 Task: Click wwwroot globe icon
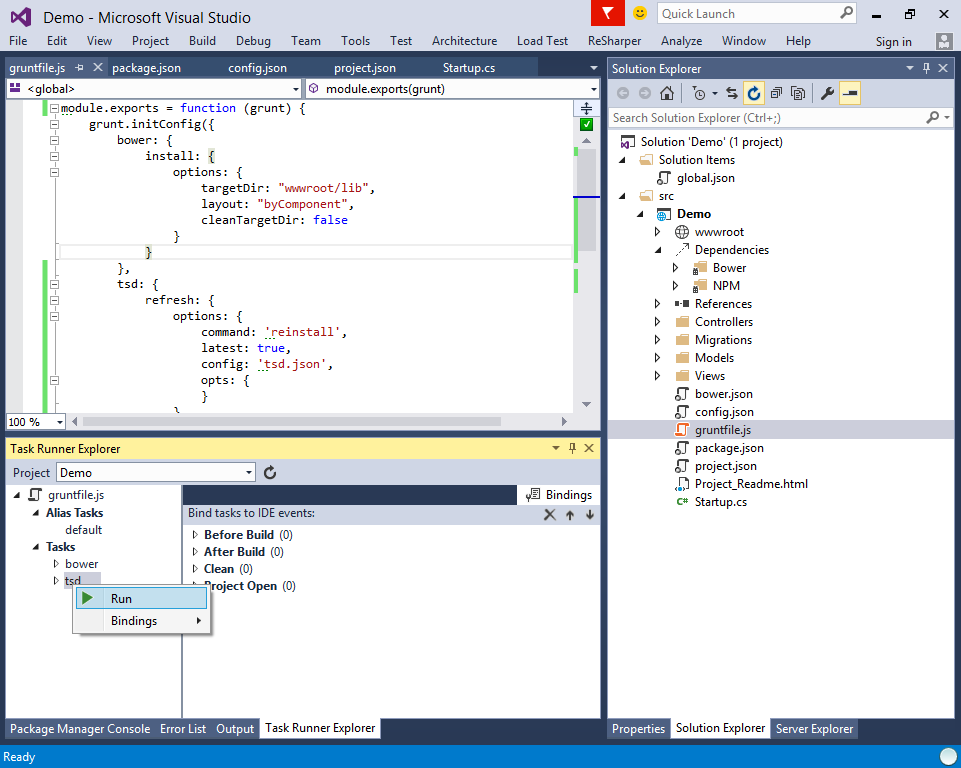coord(682,232)
